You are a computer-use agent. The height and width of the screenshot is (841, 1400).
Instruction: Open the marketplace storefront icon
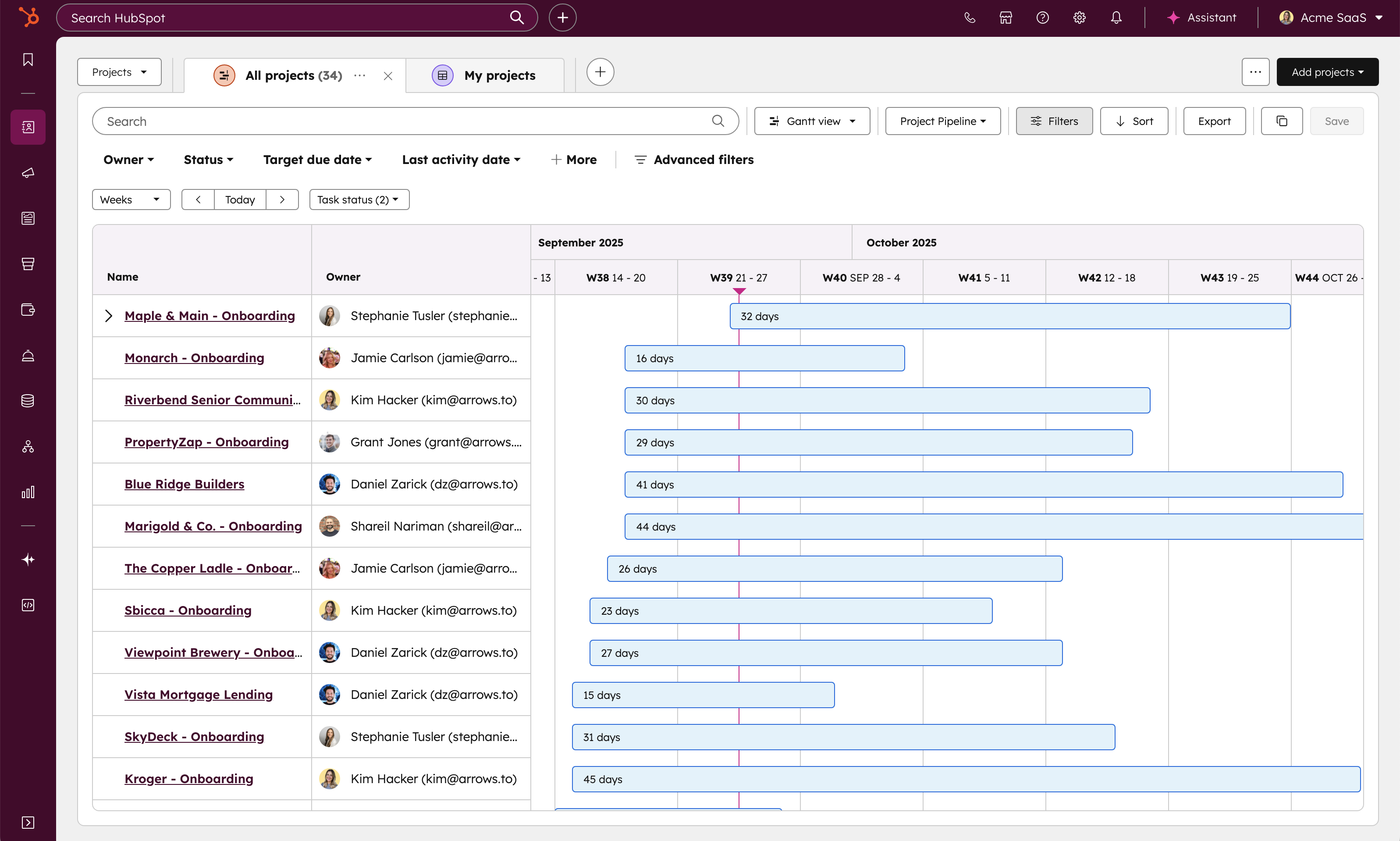tap(1005, 18)
